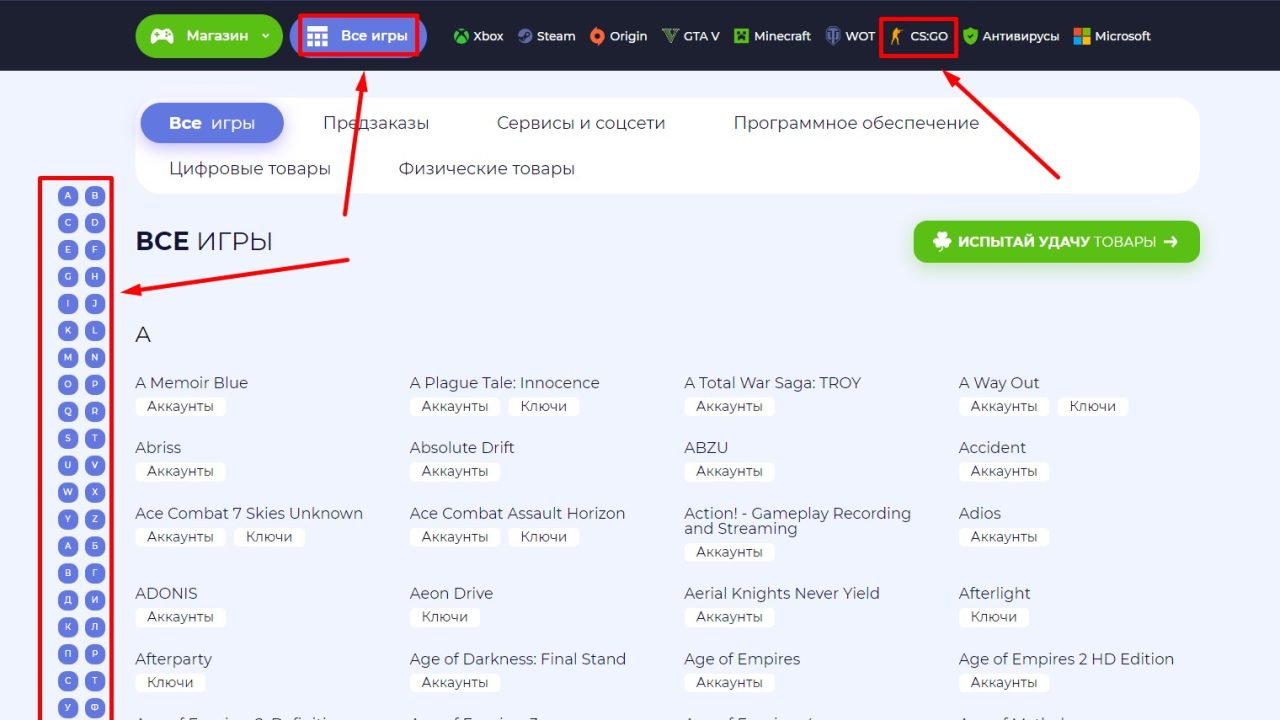The width and height of the screenshot is (1280, 720).
Task: Open the Microsoft category link
Action: [1112, 36]
